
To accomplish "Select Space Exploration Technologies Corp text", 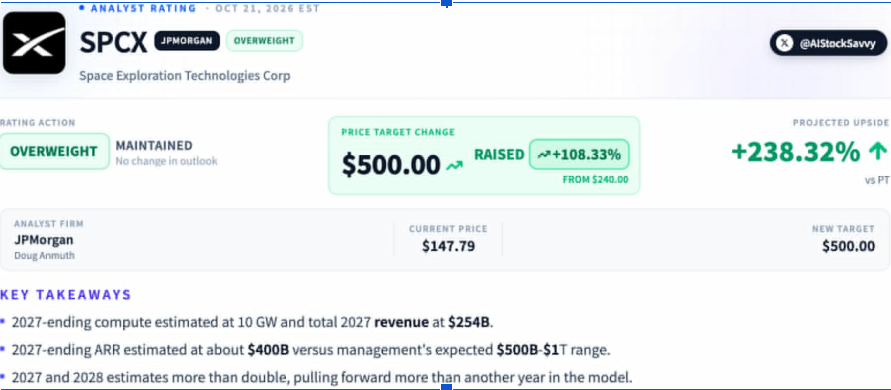I will coord(185,76).
